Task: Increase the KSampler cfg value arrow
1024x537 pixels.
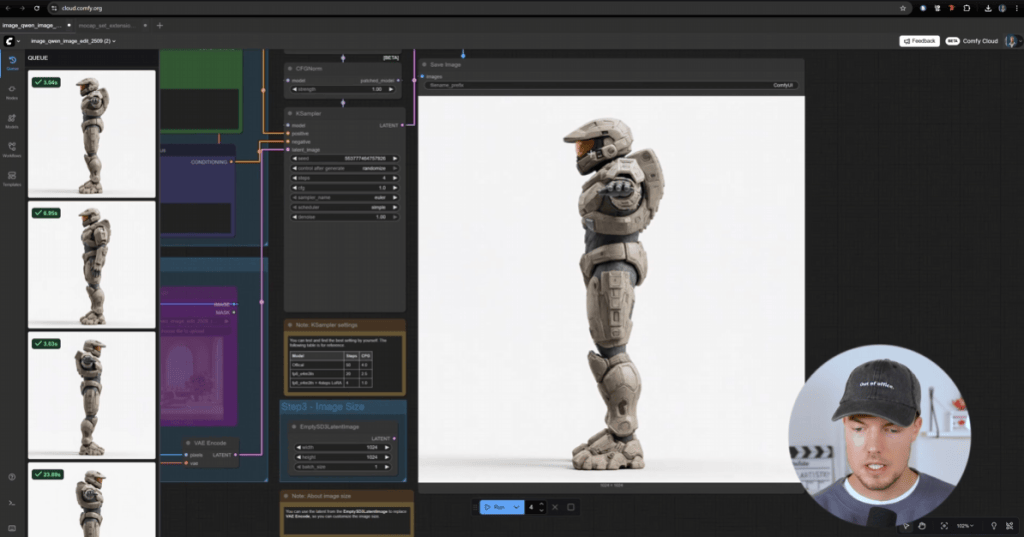Action: point(395,187)
